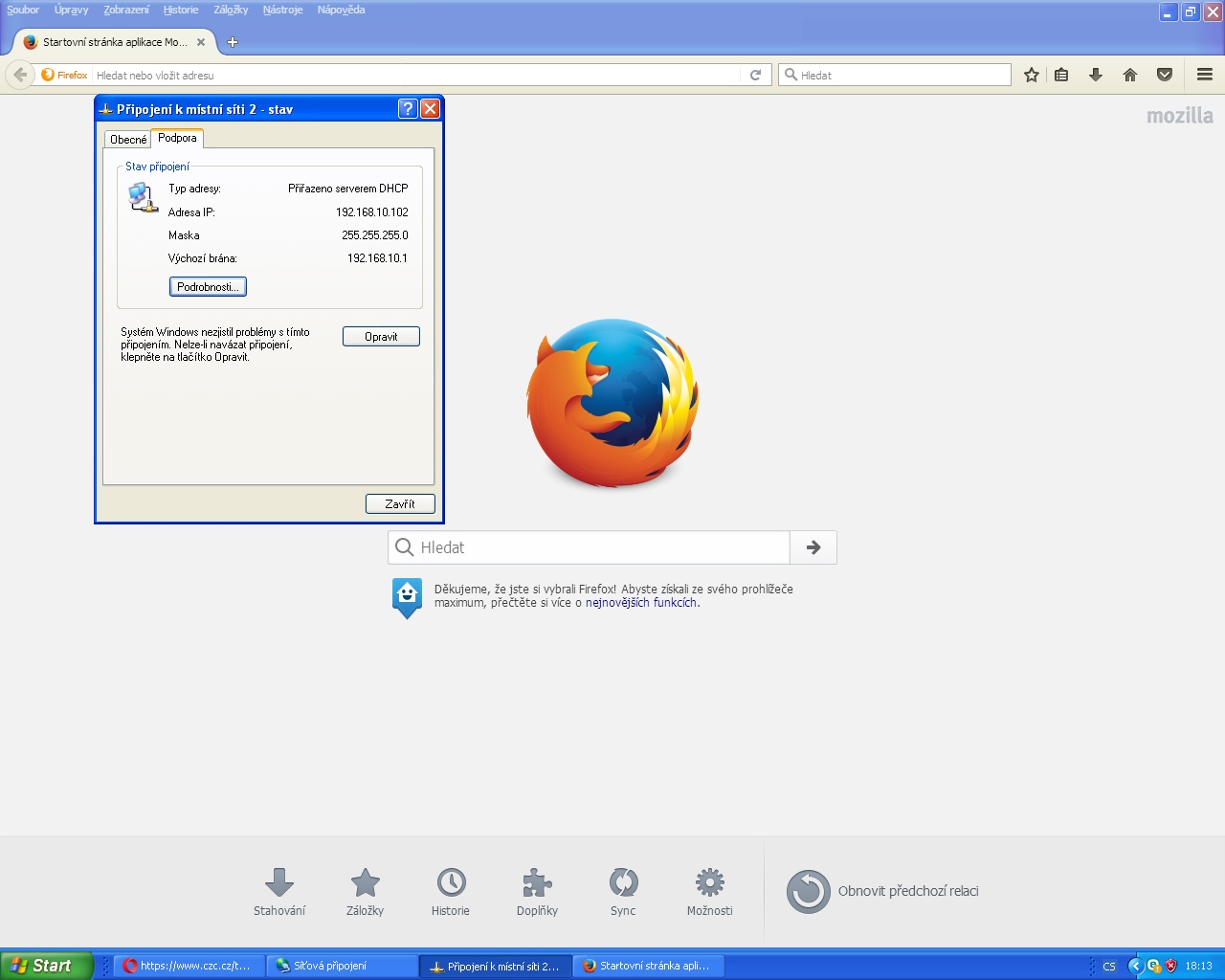Click the mask value 255.255.255.0
Viewport: 1225px width, 980px height.
coord(375,235)
